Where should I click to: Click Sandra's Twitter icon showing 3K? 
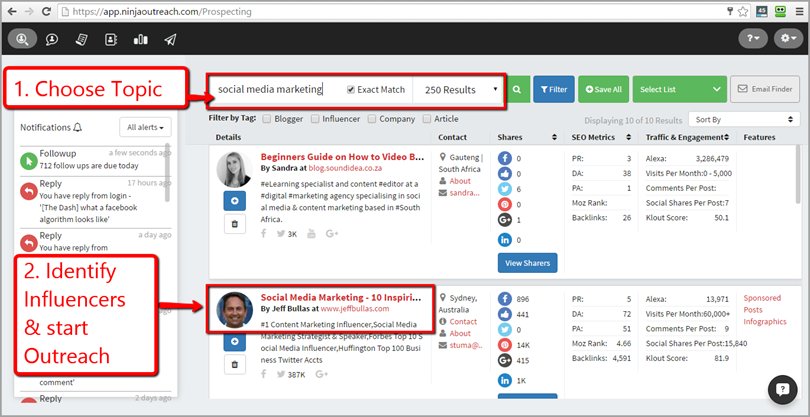[x=281, y=234]
